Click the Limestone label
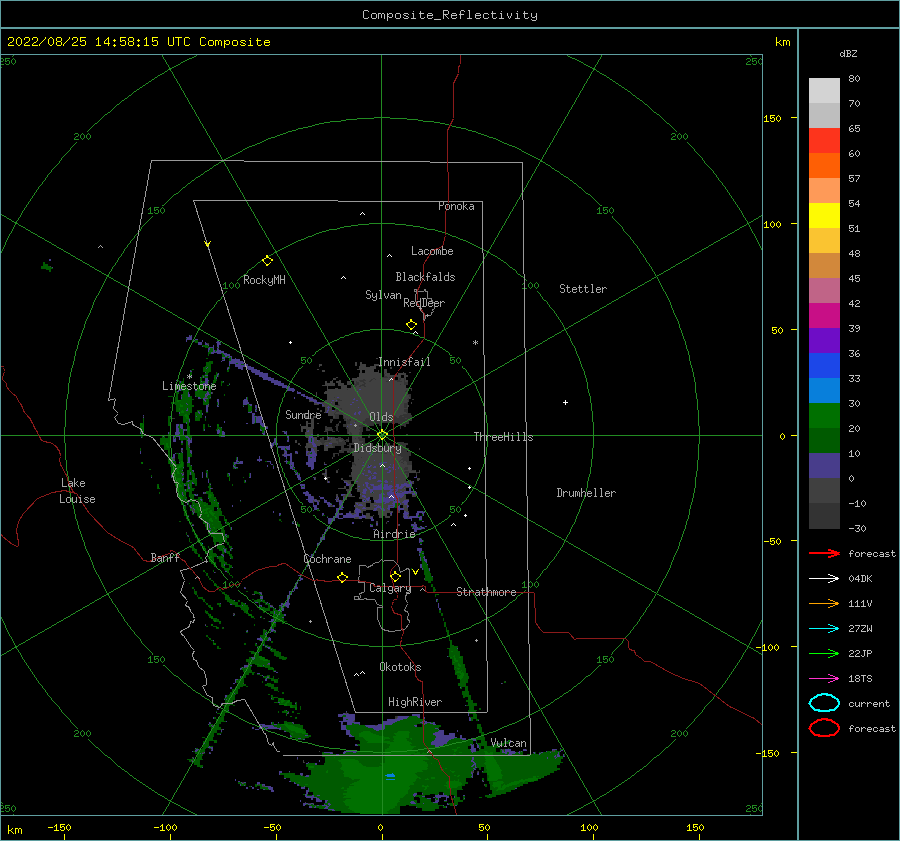 tap(189, 386)
